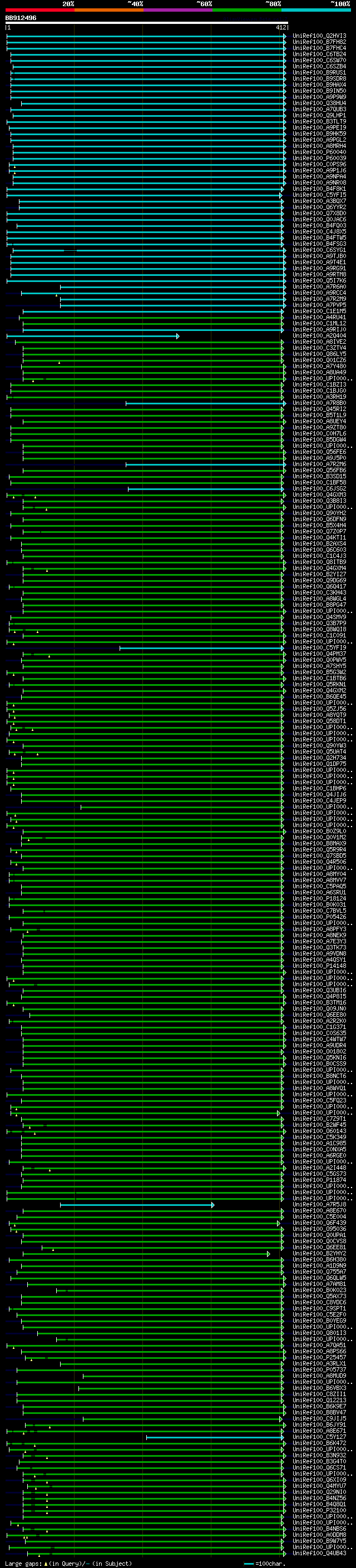
Task: Select label UniRef100_Q6F439
Action: [x=319, y=1222]
